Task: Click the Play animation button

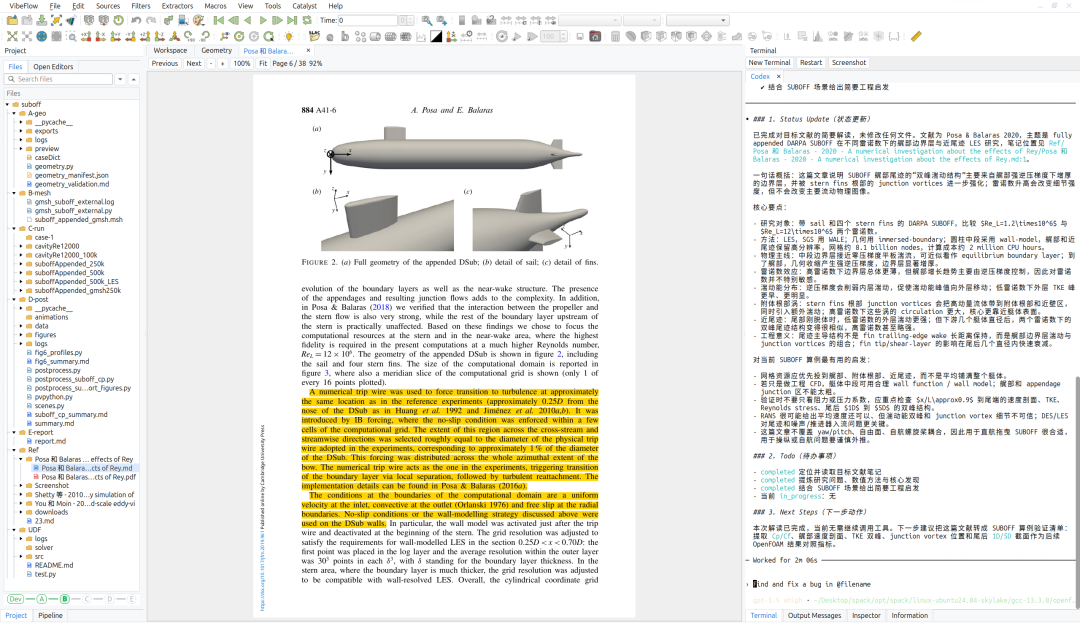Action: (263, 20)
